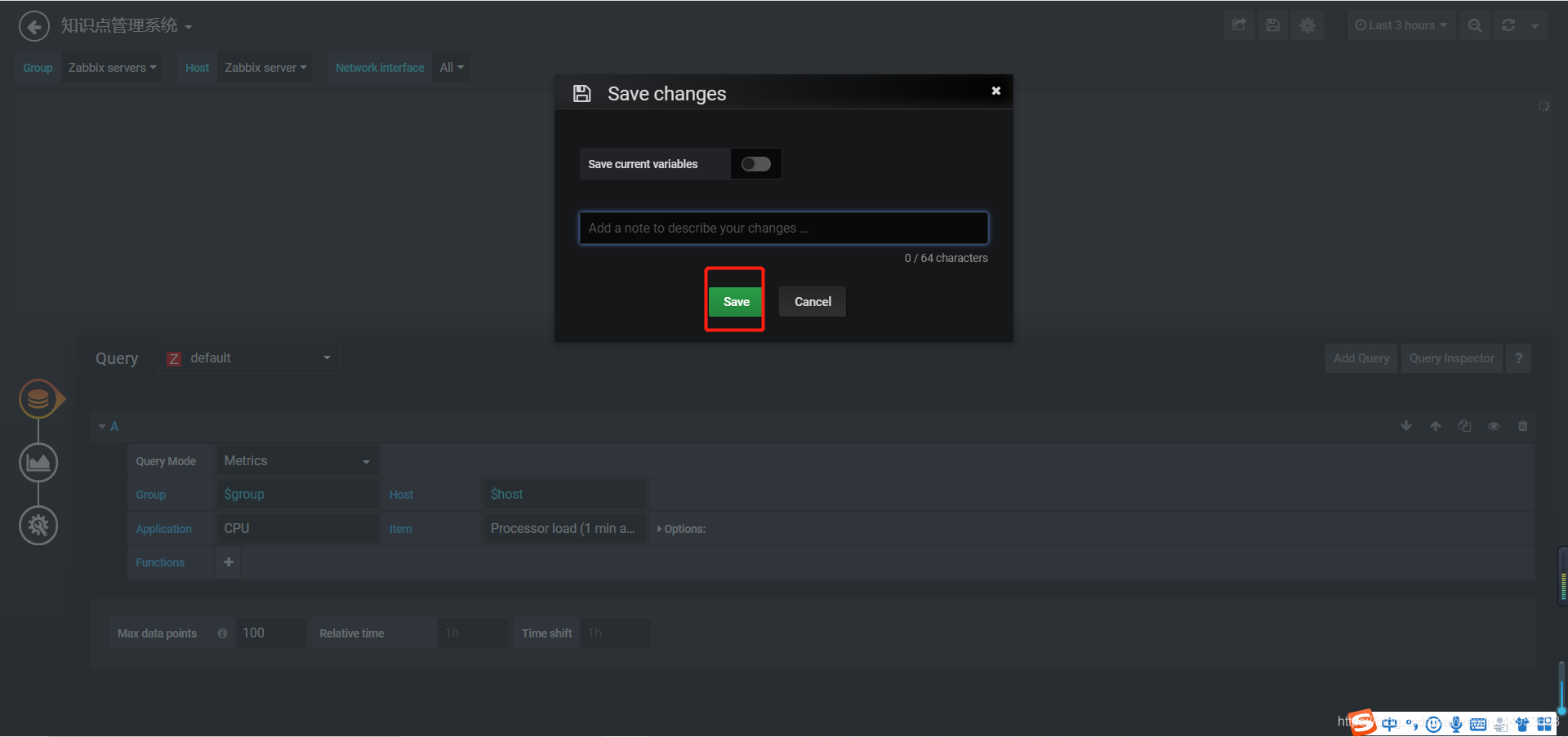
Task: Open the Last 3 hours time picker
Action: 1401,25
